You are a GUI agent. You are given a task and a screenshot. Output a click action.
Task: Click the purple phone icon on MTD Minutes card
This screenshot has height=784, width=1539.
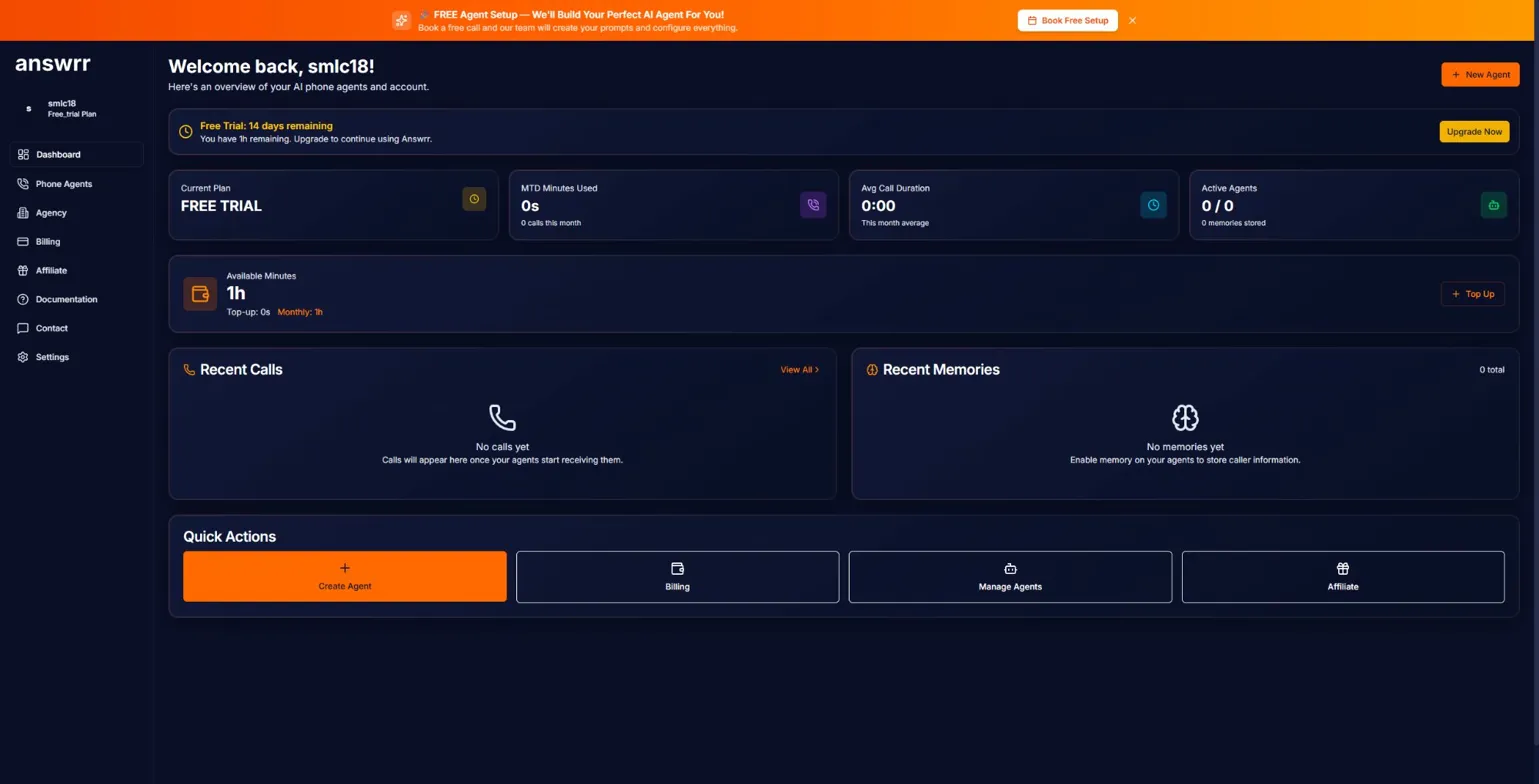813,205
